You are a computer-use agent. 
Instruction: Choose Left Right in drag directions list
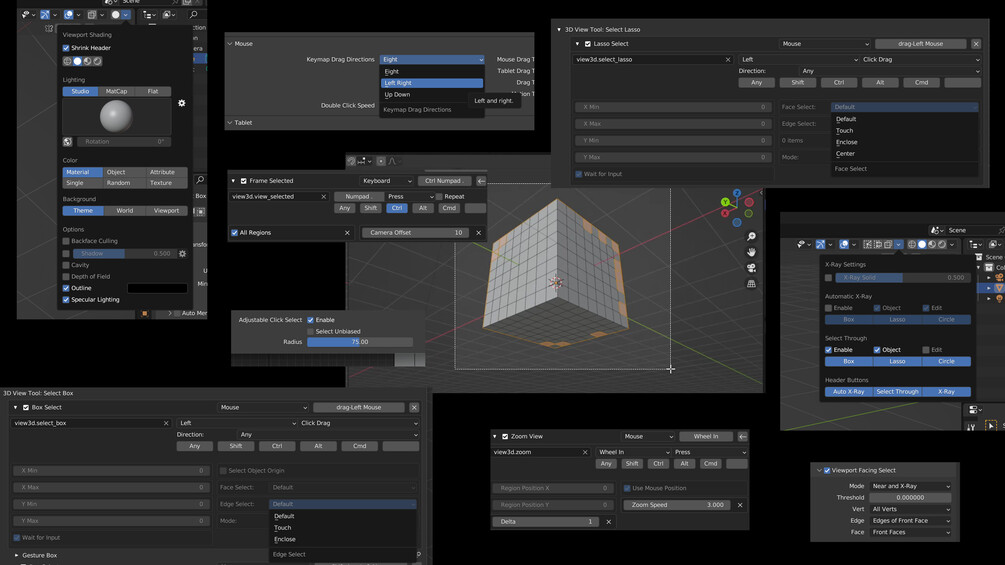(432, 83)
